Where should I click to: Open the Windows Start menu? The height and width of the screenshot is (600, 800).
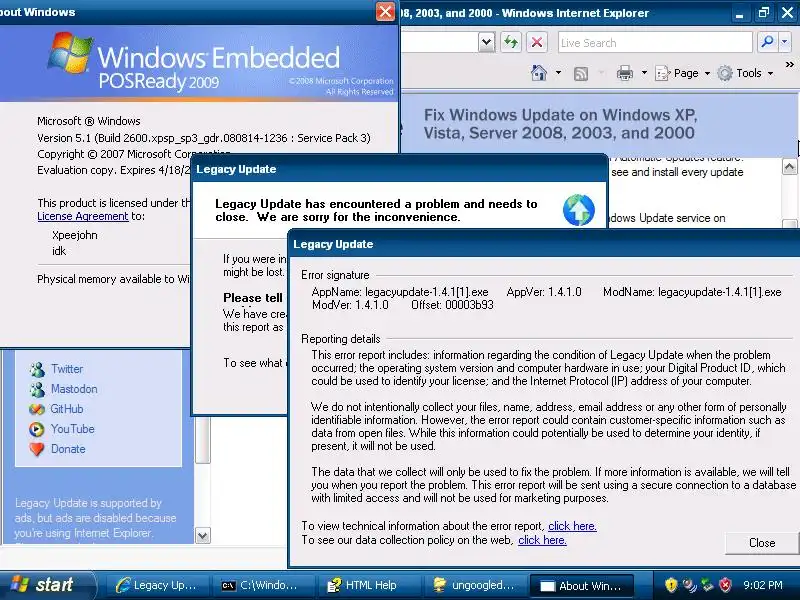[x=47, y=585]
